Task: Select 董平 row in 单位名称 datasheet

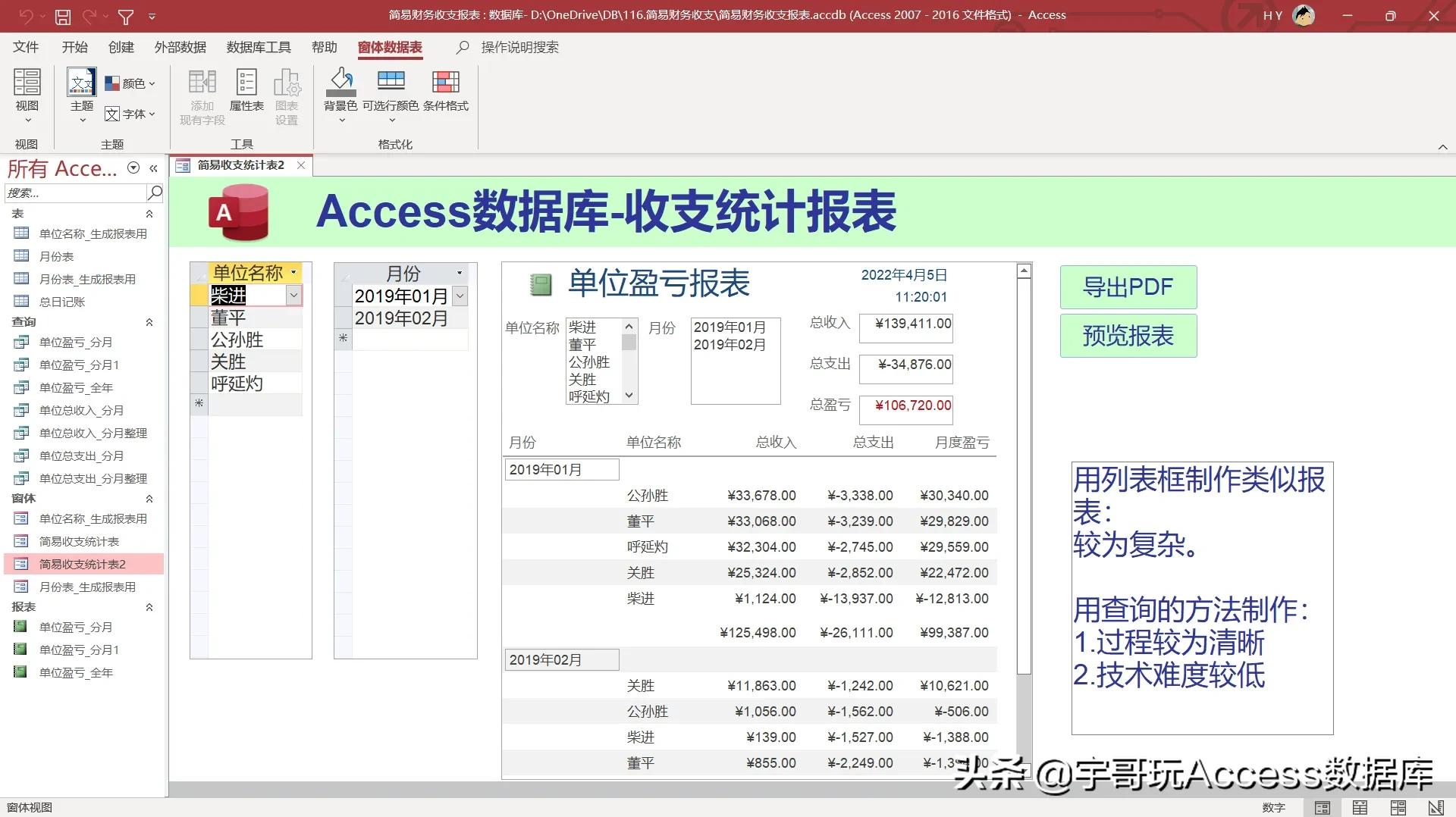Action: (255, 318)
